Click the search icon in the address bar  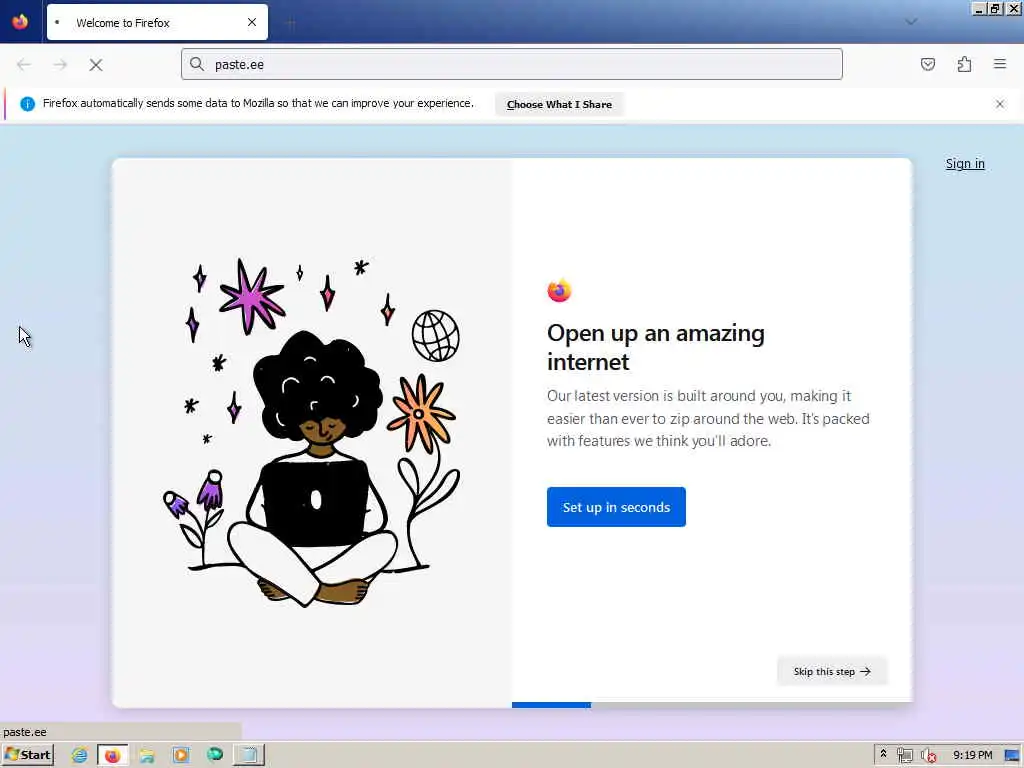pyautogui.click(x=197, y=64)
